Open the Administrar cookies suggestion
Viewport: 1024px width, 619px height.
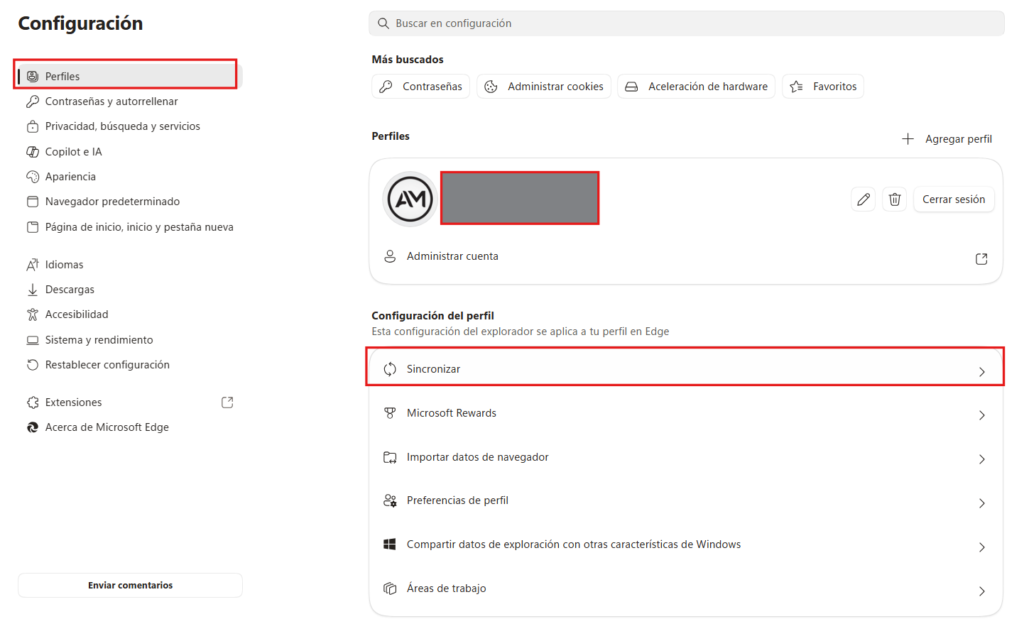coord(544,86)
